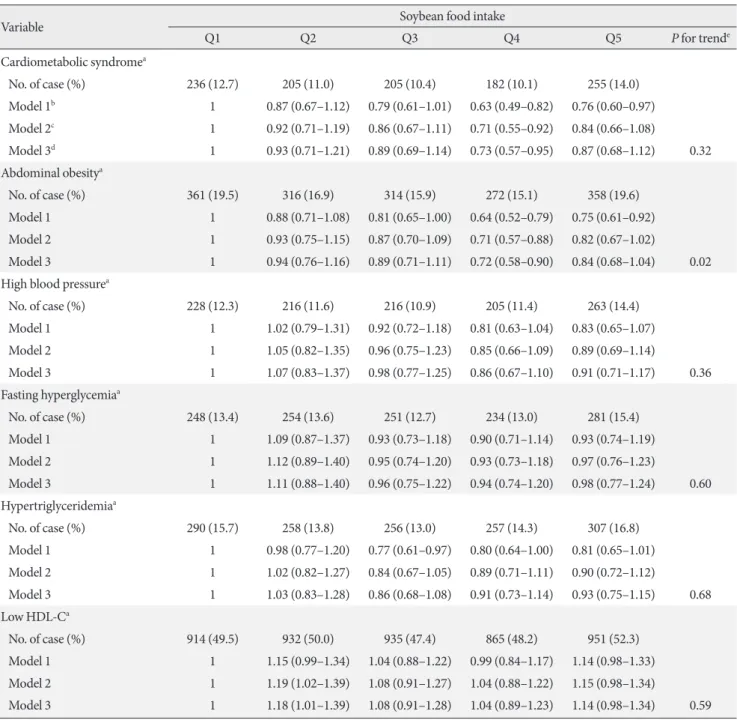Select P for trend value 0.60

click(x=700, y=484)
